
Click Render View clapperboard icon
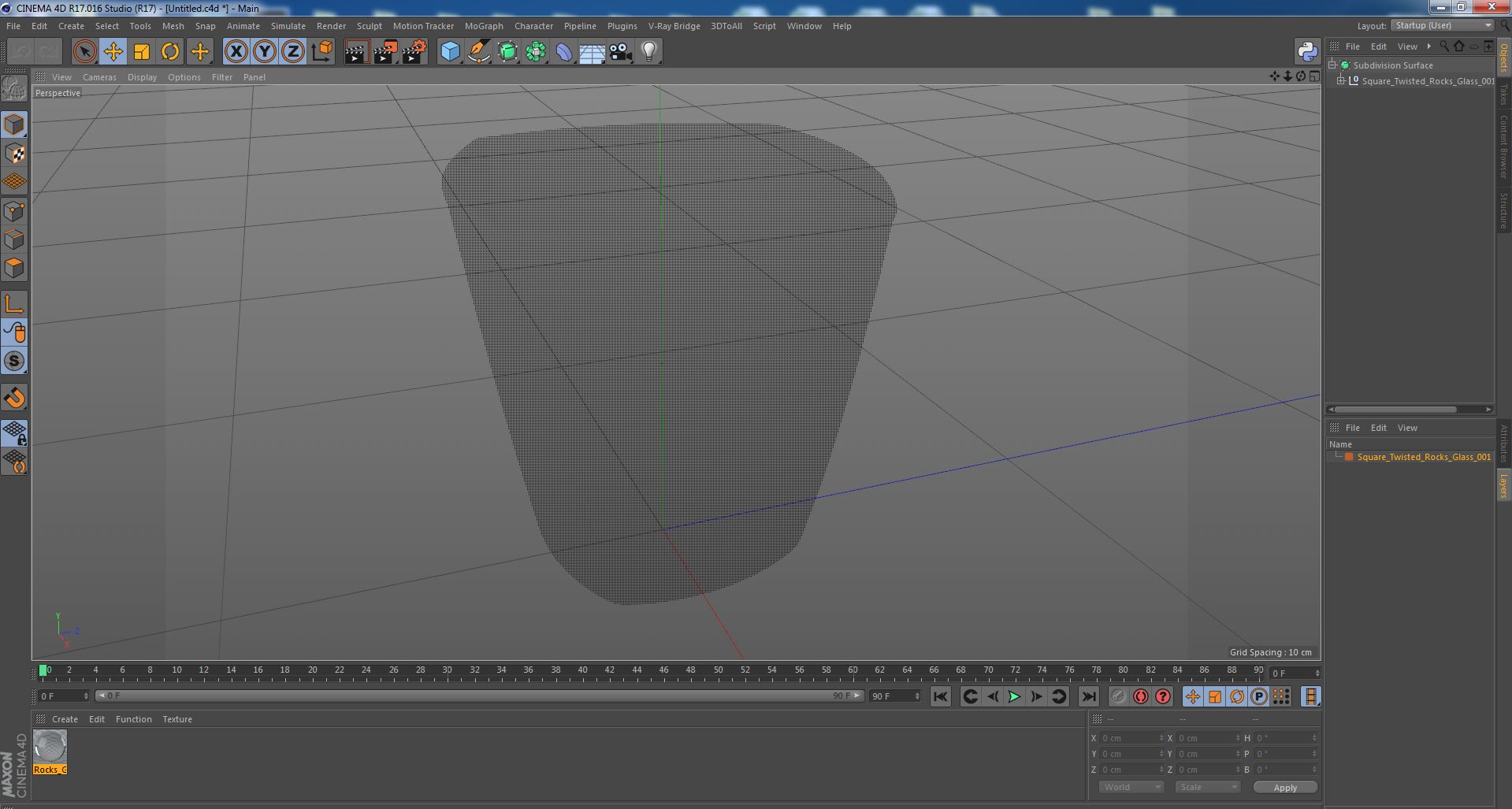click(356, 52)
